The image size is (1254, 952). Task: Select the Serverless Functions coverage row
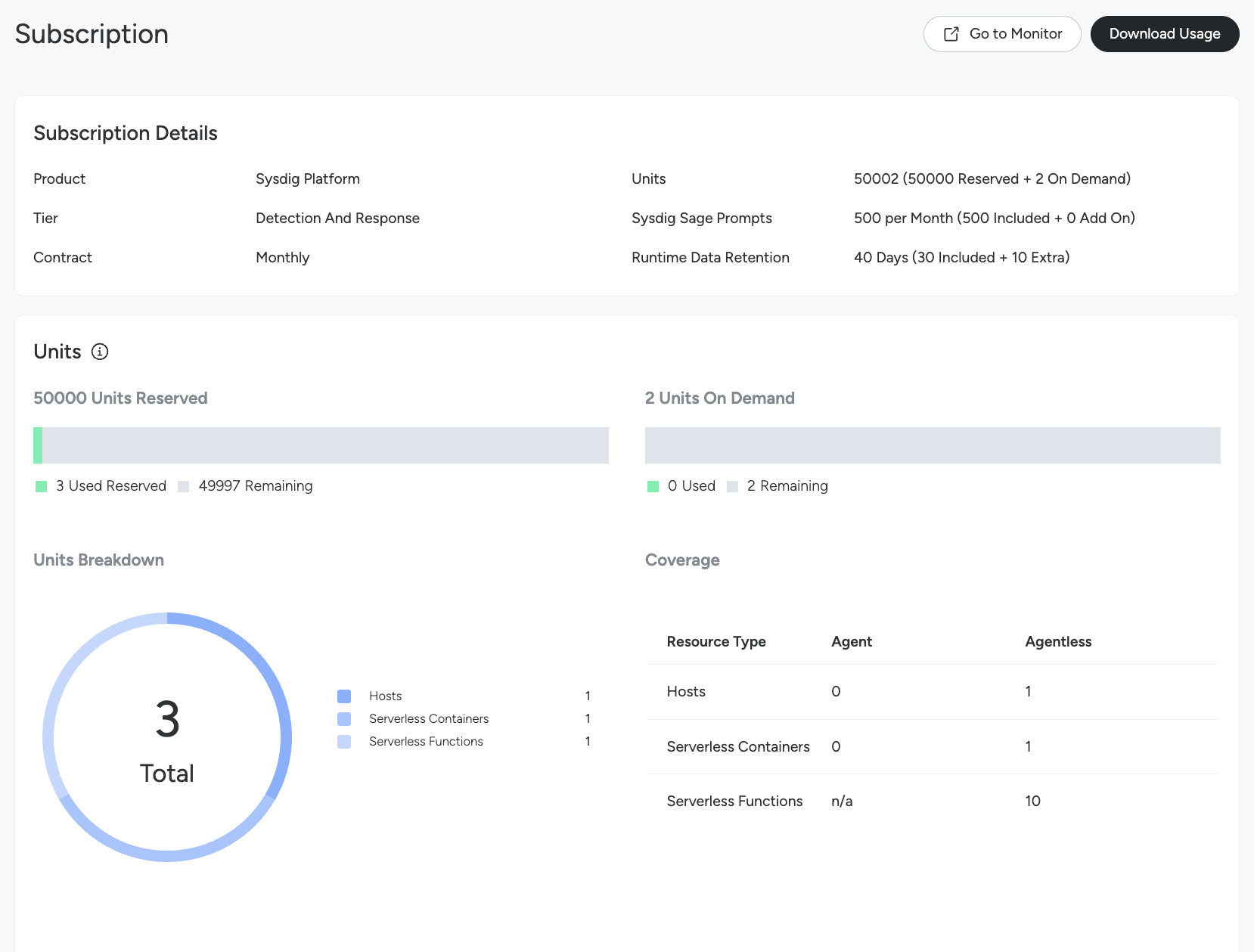[734, 801]
